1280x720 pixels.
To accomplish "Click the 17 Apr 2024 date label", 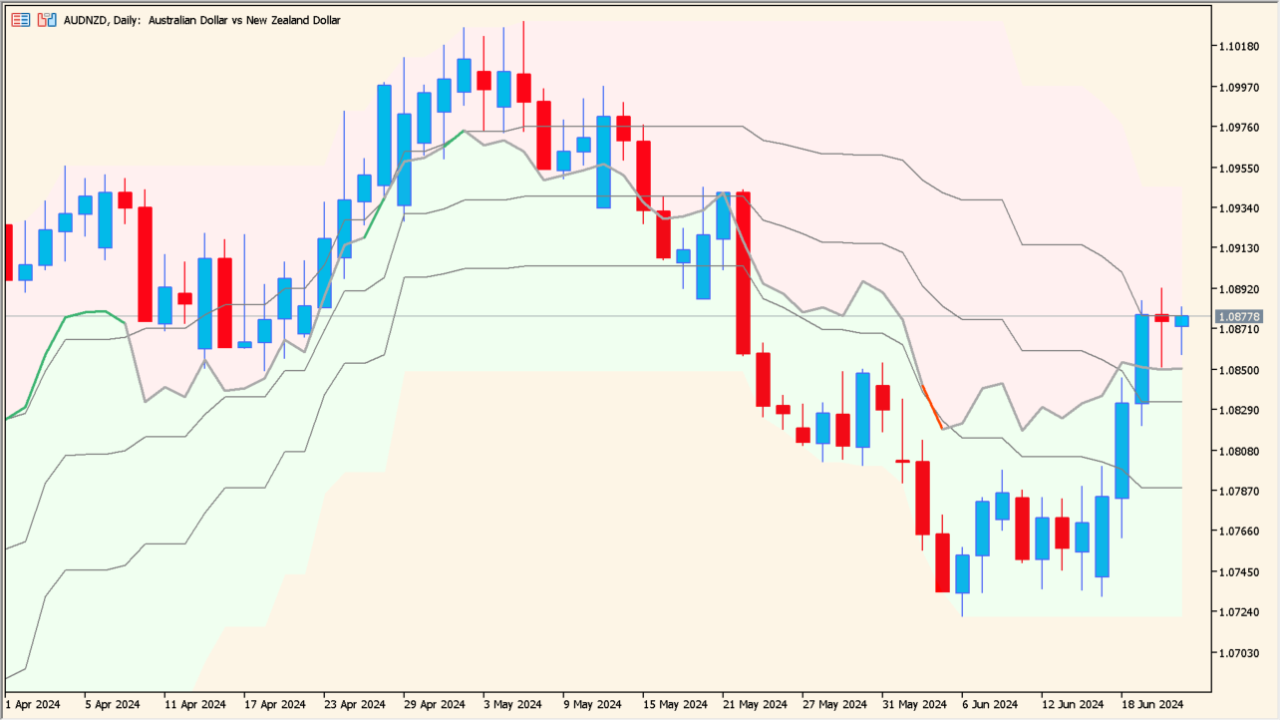I will pos(276,704).
